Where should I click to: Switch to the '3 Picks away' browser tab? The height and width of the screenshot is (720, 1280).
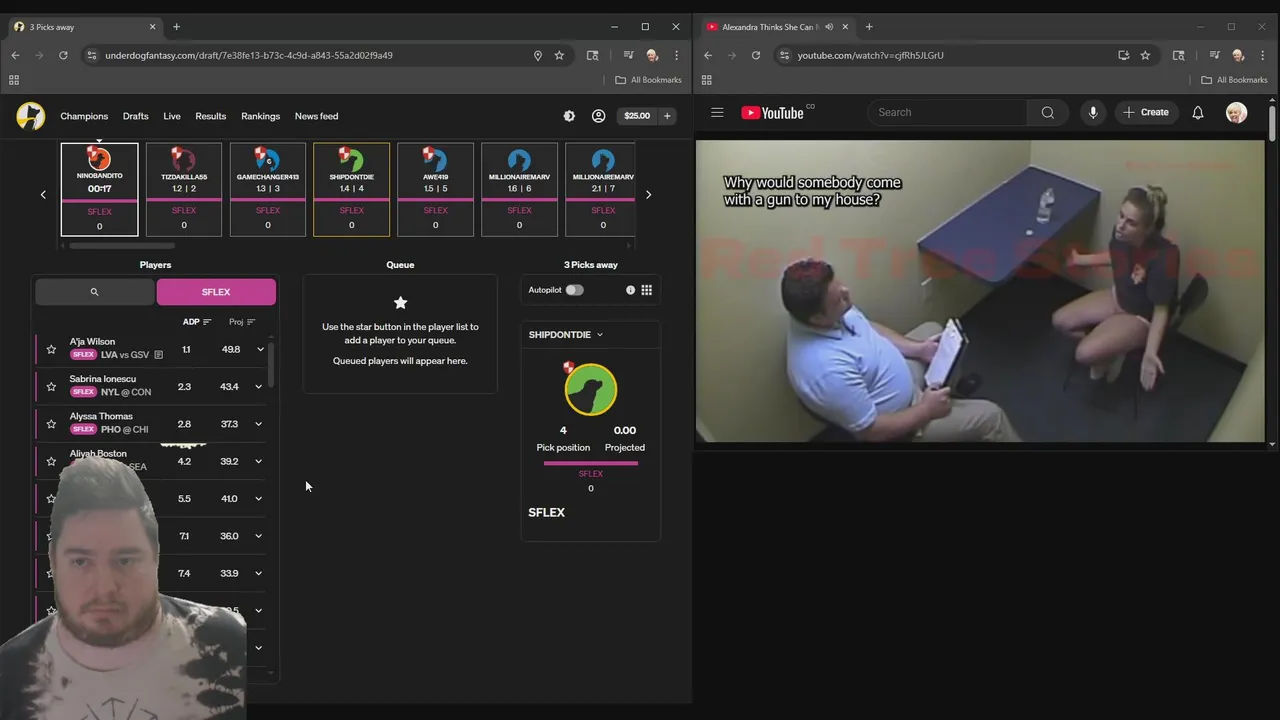coord(85,27)
